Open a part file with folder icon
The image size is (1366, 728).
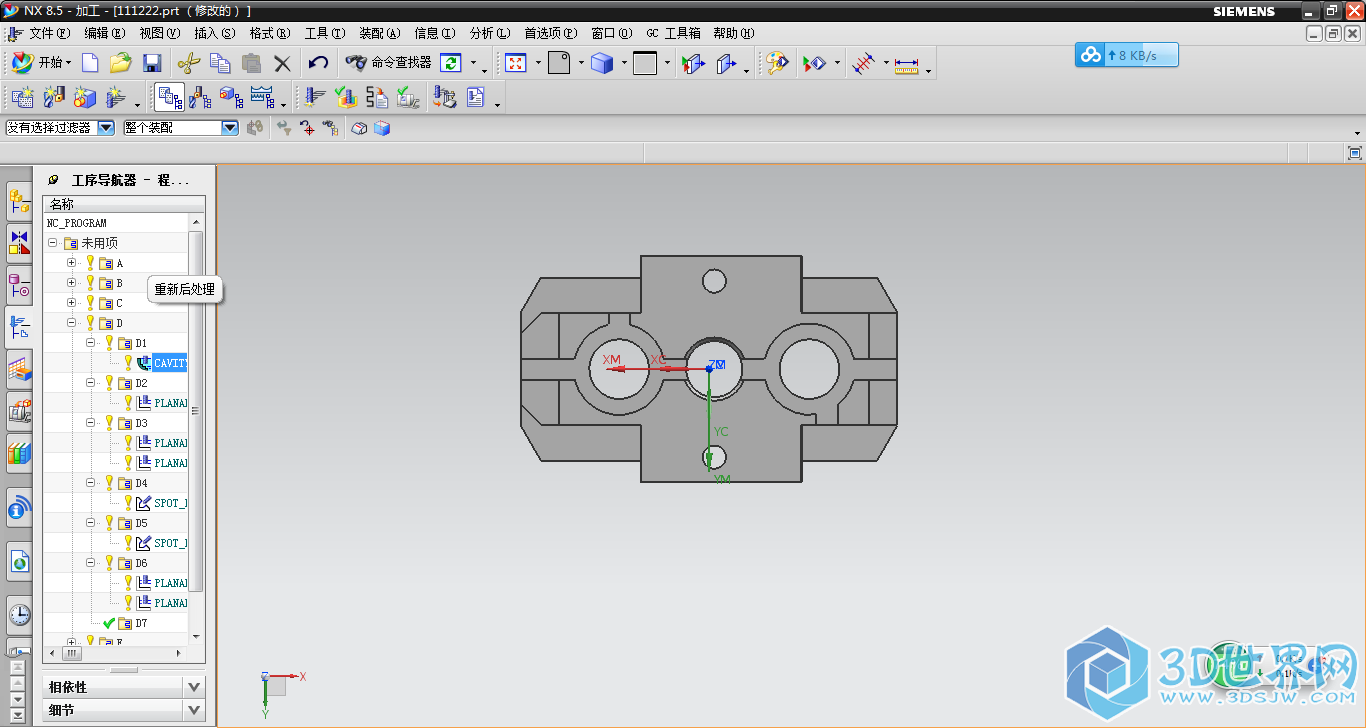click(x=121, y=63)
